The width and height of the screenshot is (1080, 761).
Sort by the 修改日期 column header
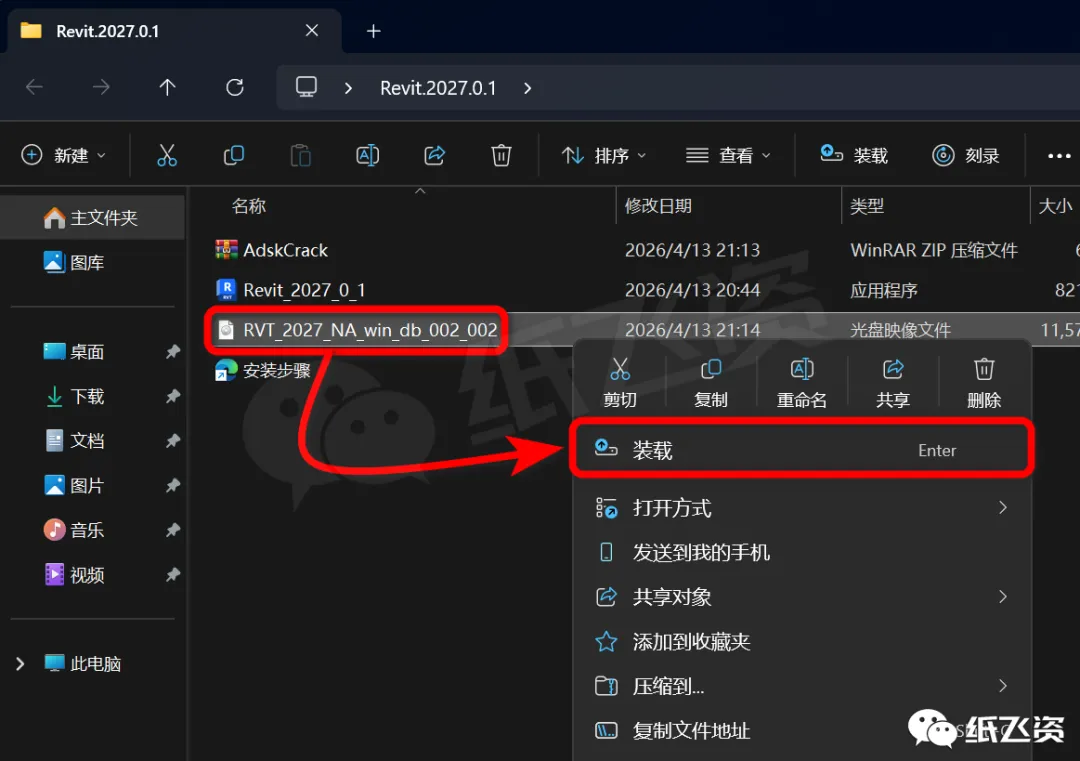coord(658,206)
